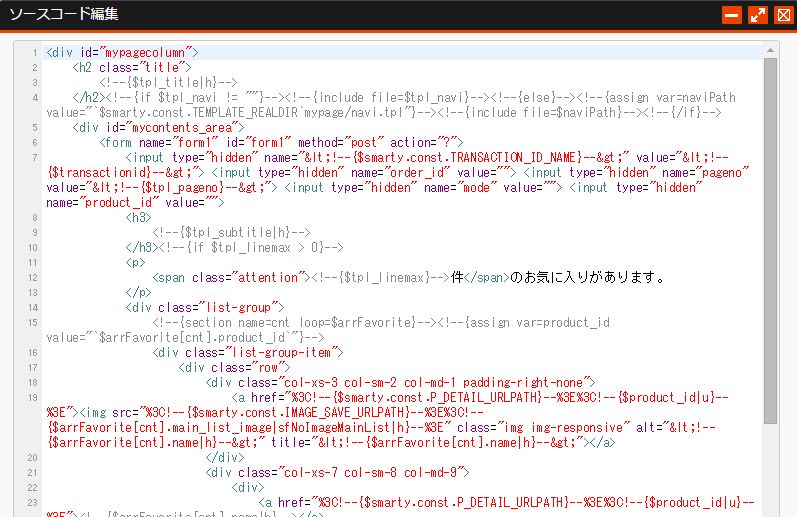Minimize the source code editor dialog
Image resolution: width=797 pixels, height=517 pixels.
click(x=731, y=15)
